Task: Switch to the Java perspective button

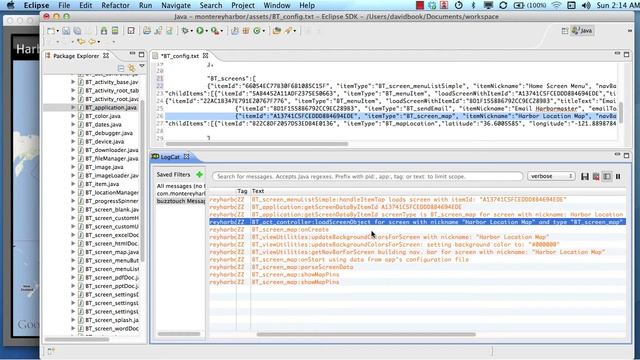Action: [582, 31]
